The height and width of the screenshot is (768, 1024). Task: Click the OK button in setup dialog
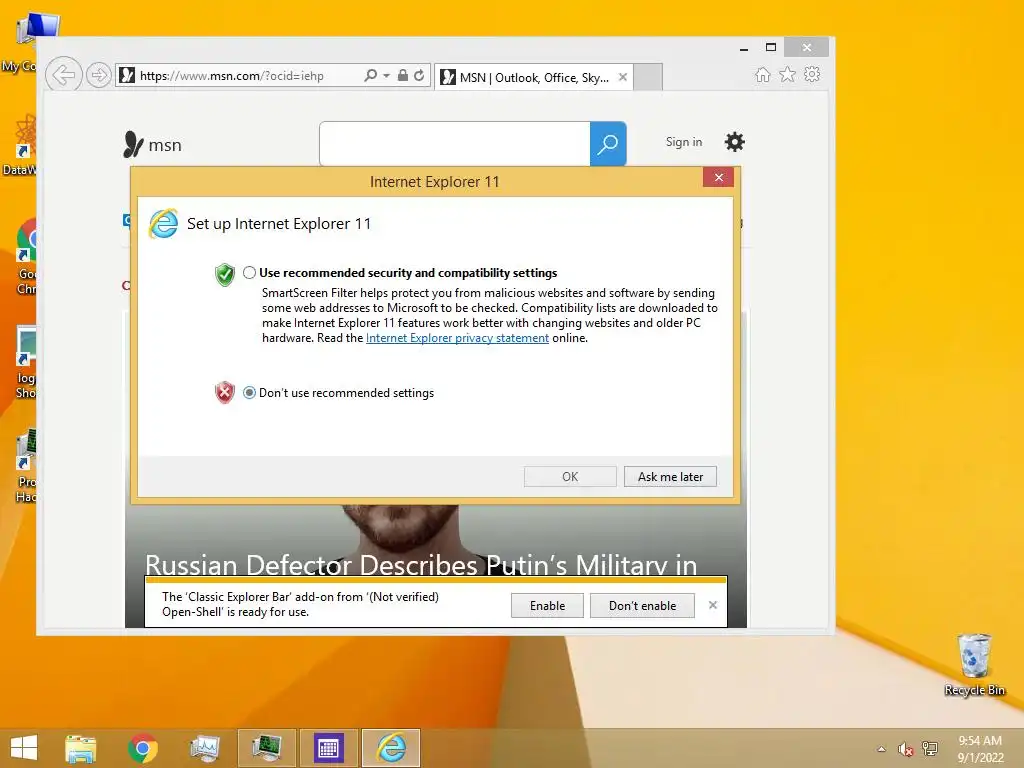[570, 477]
